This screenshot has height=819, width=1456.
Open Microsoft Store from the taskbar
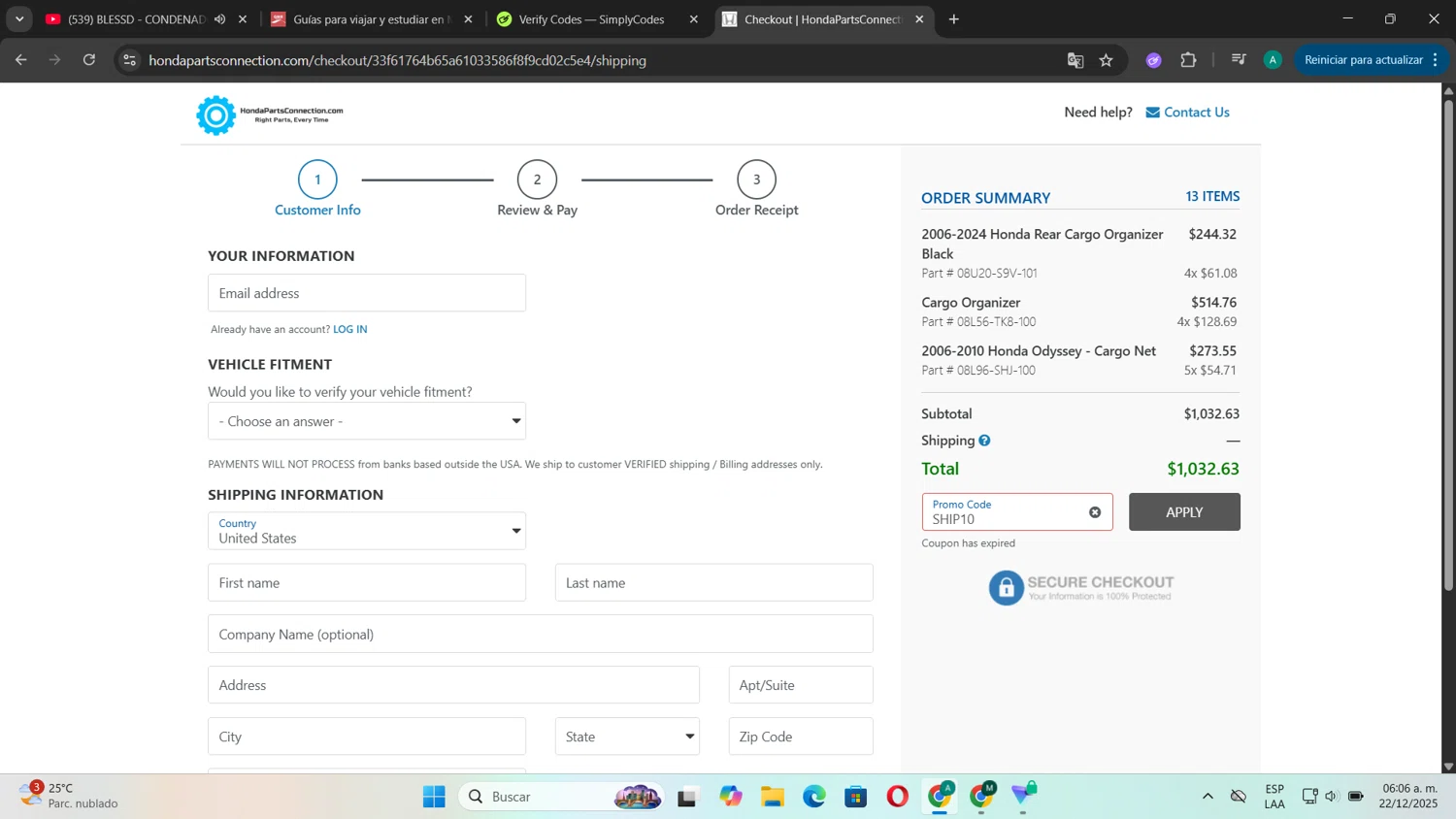pos(855,797)
